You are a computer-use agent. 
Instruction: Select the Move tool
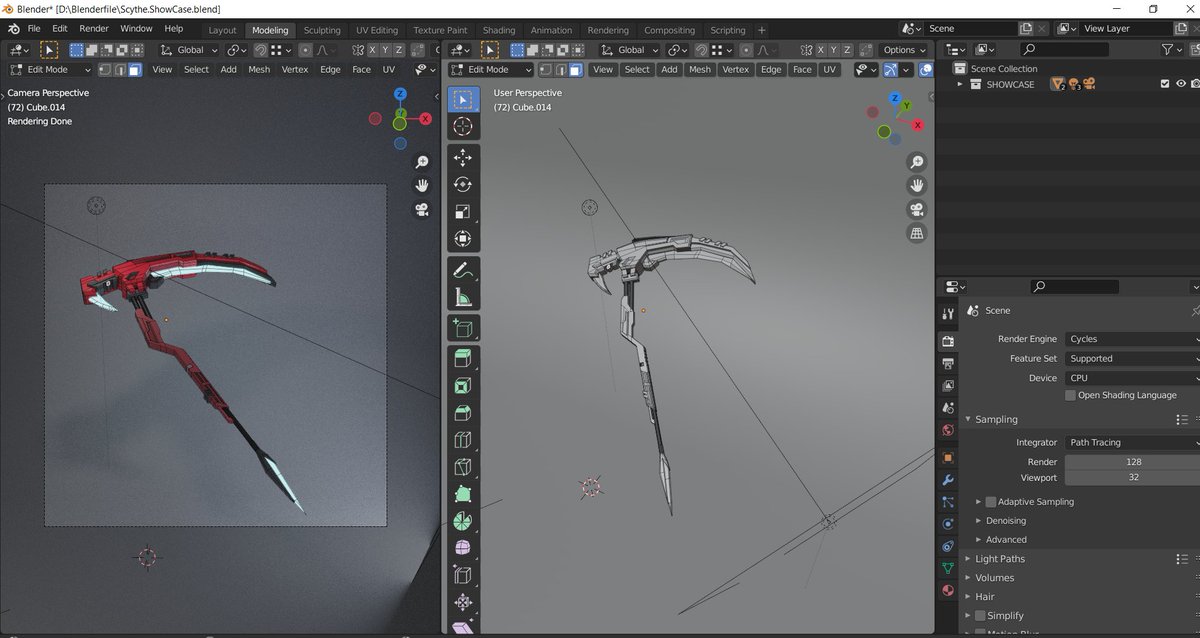click(x=463, y=158)
